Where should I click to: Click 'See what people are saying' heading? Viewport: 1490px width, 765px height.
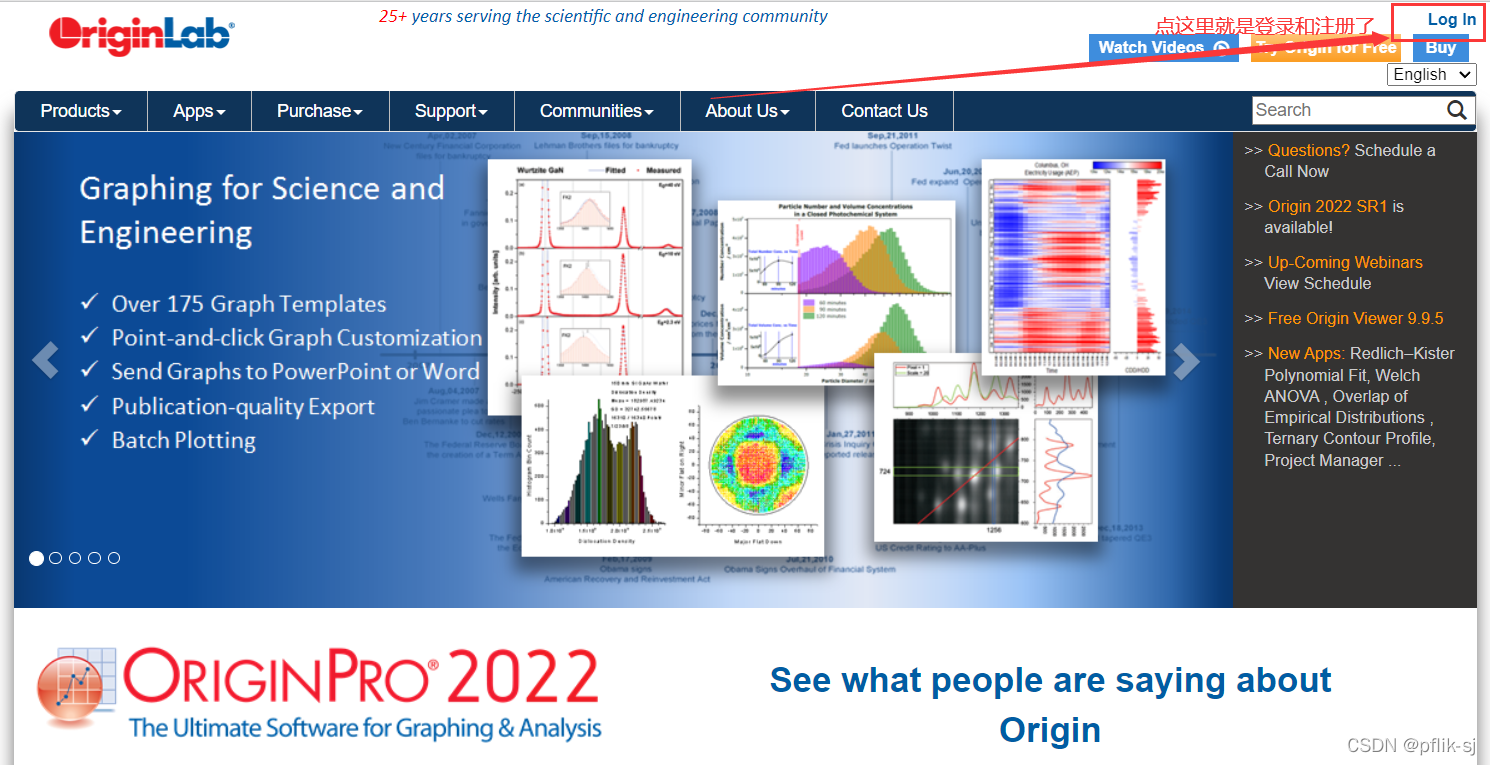point(1050,705)
